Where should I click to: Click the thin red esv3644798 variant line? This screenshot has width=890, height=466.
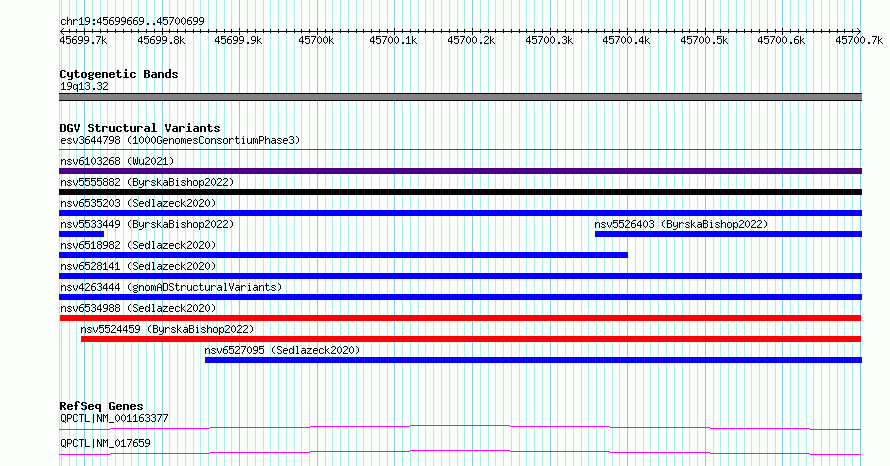click(x=460, y=150)
